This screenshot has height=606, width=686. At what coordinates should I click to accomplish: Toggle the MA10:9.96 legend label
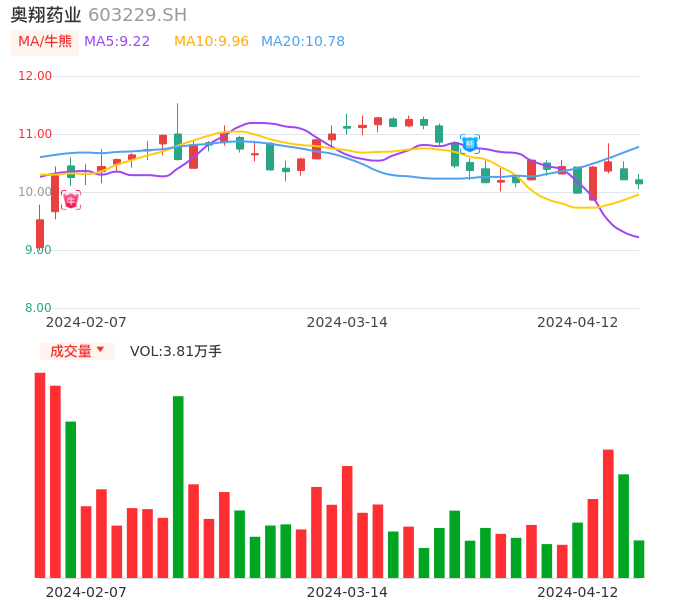pos(211,42)
